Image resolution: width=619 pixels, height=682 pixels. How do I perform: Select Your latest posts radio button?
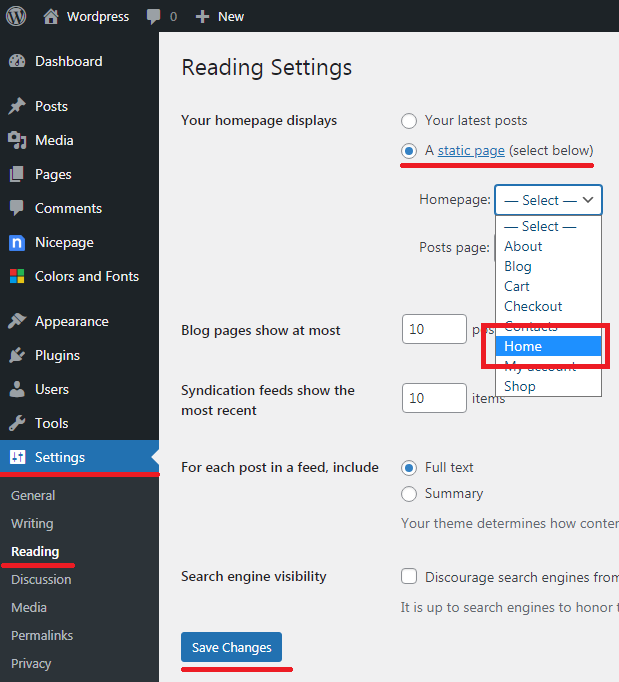409,121
